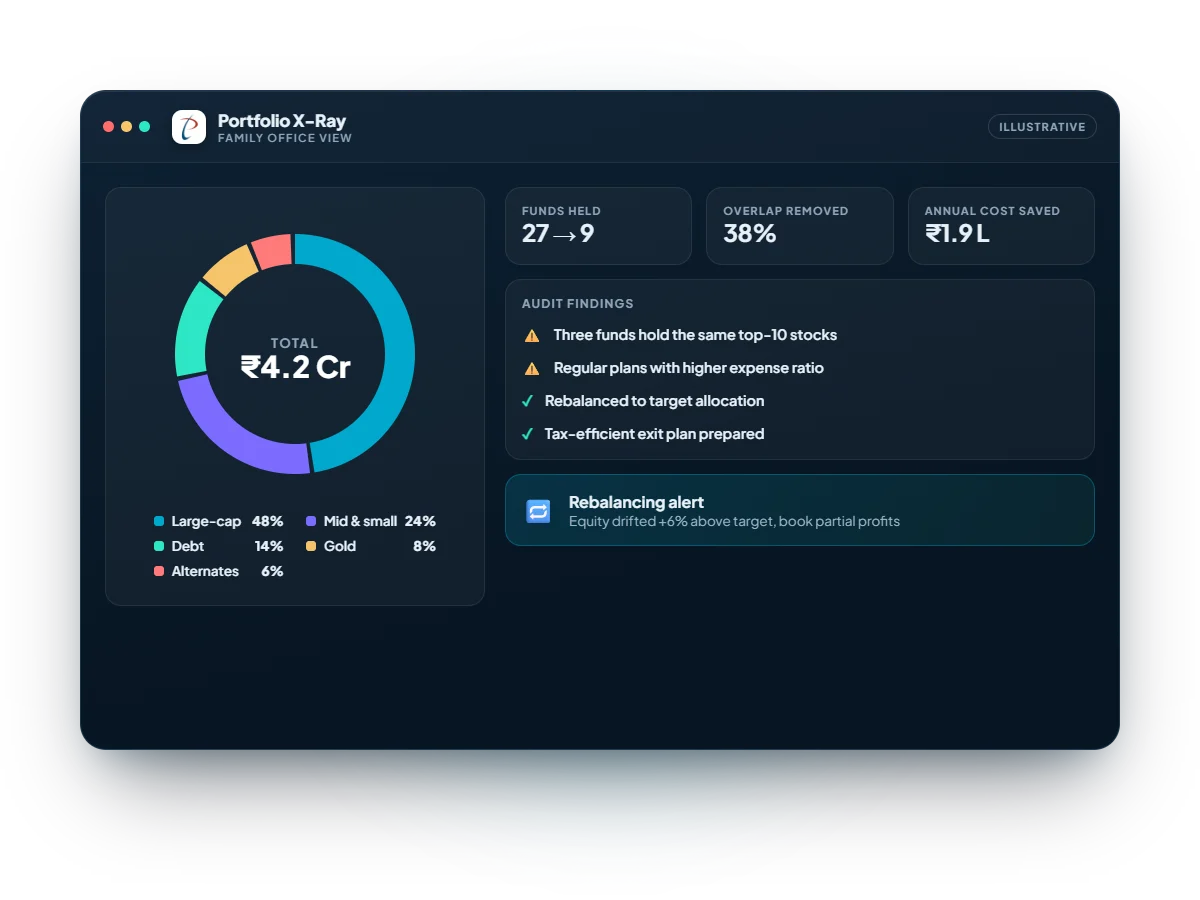
Task: Click the yellow window dot
Action: [126, 127]
